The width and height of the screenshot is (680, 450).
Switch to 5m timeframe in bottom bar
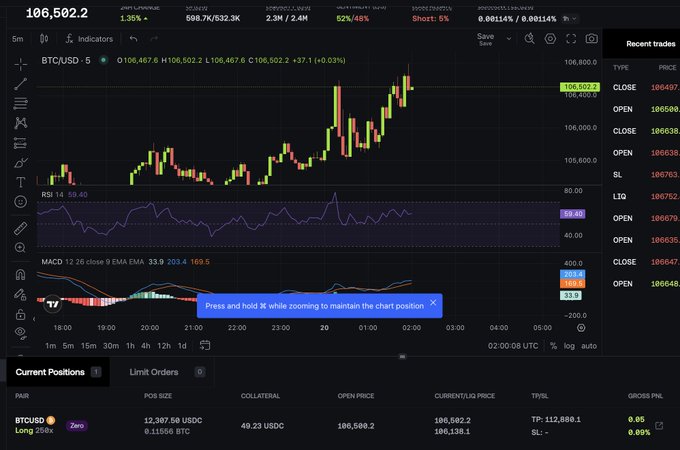coord(68,346)
